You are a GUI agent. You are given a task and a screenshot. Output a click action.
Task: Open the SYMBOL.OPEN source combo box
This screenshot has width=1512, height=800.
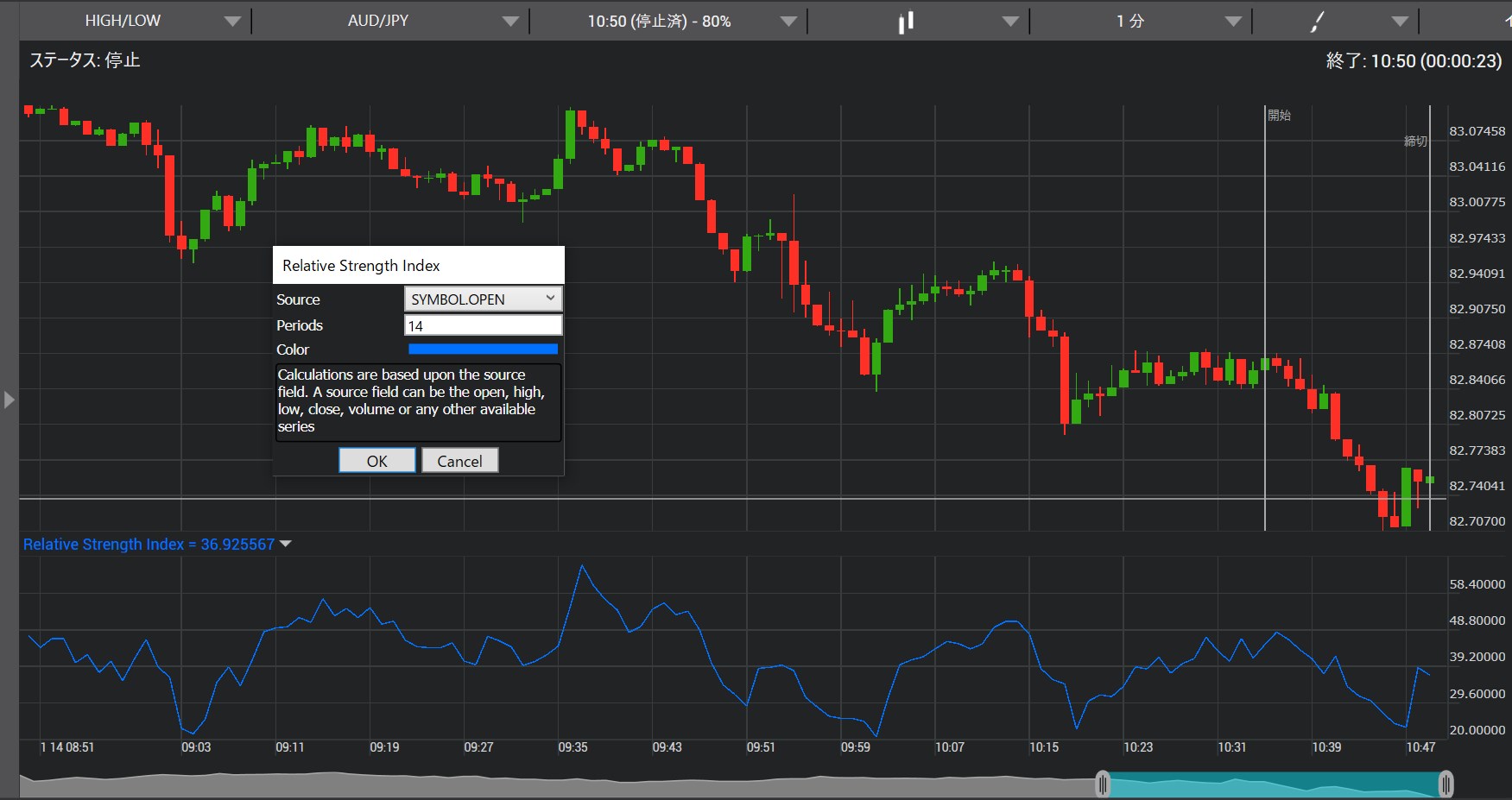pyautogui.click(x=483, y=299)
